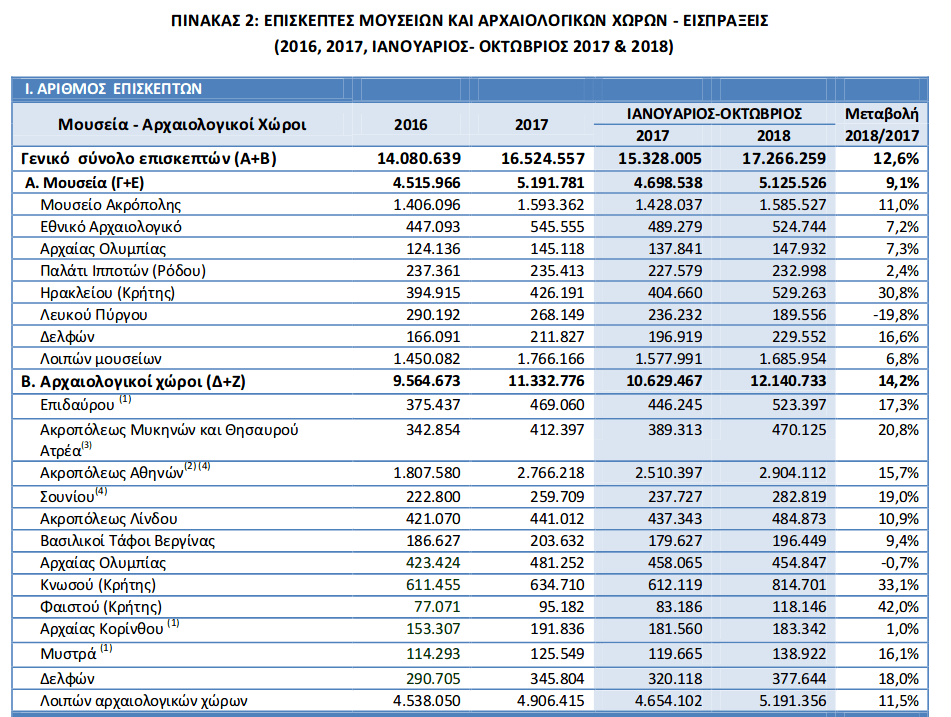Click the -19,8% change cell
Screen dimensions: 951x717
tap(896, 315)
